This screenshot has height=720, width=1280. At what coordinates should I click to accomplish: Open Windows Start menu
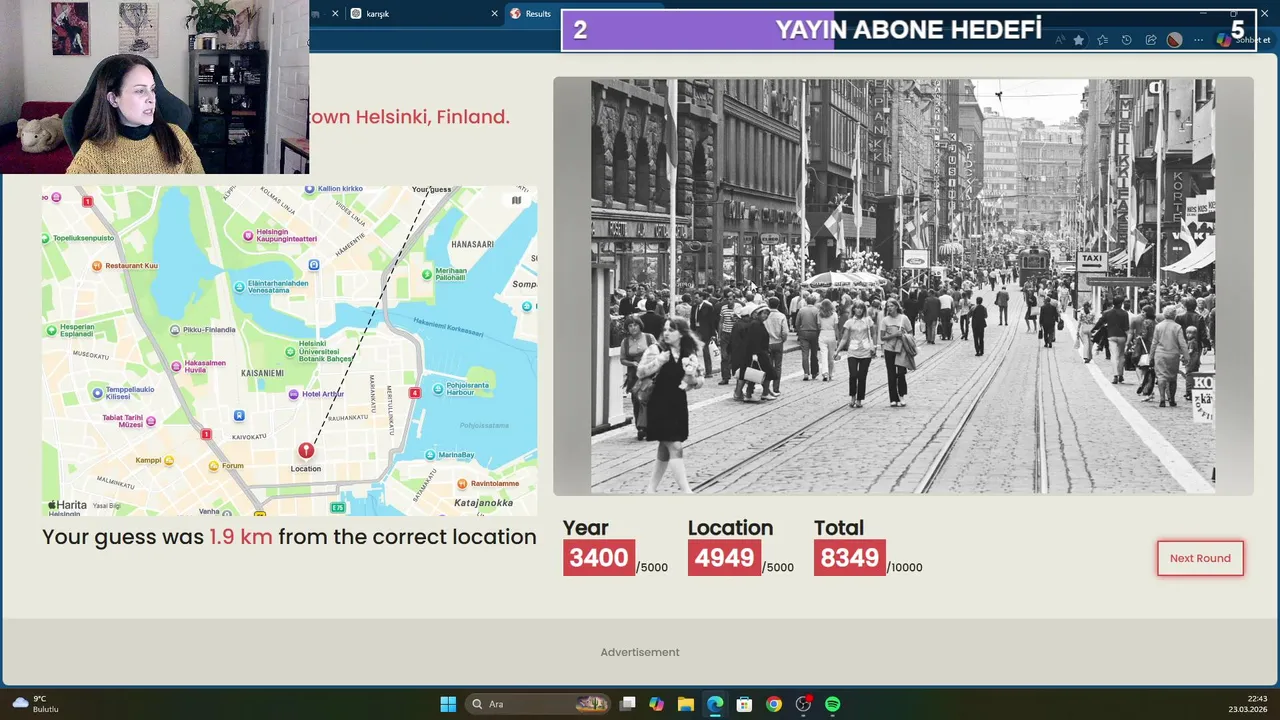[x=448, y=704]
